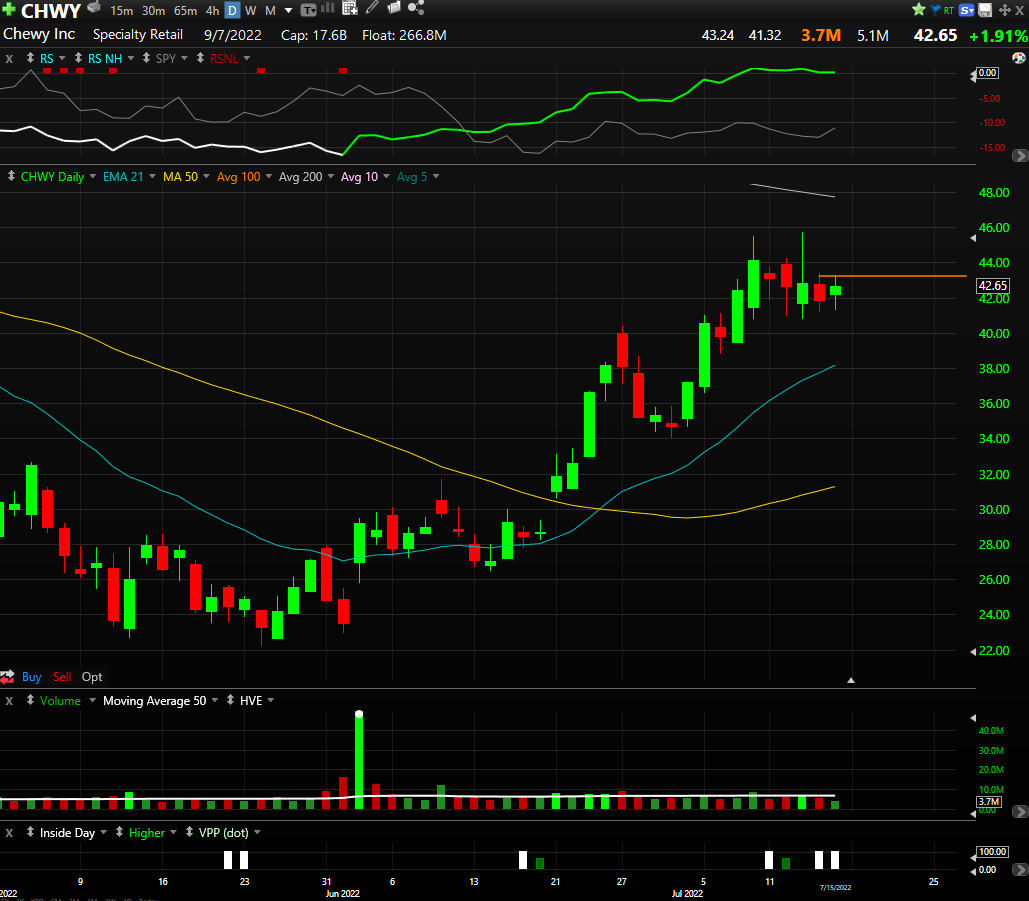The height and width of the screenshot is (901, 1029).
Task: Open the notes folder icon
Action: [x=394, y=8]
